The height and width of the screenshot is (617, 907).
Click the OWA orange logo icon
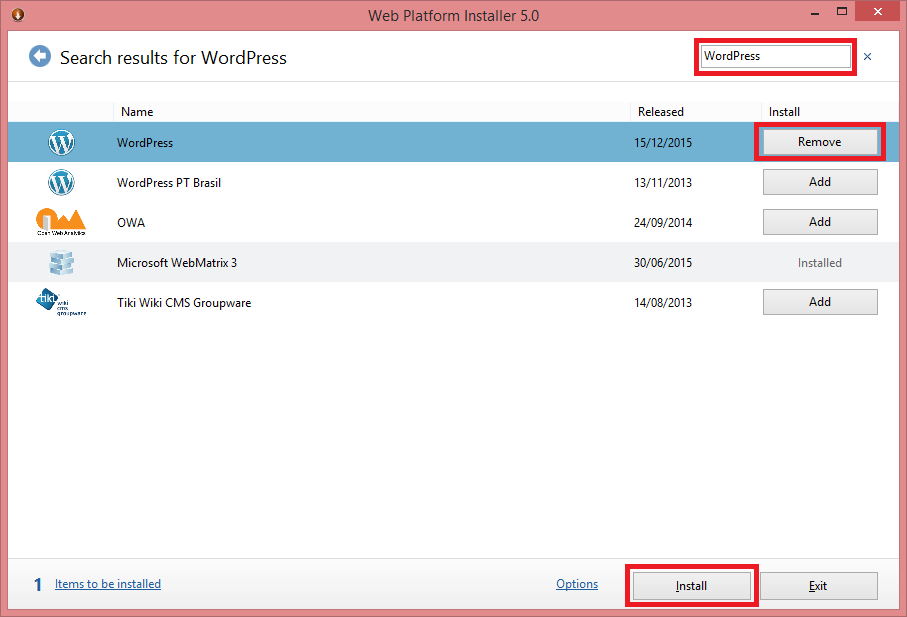61,222
